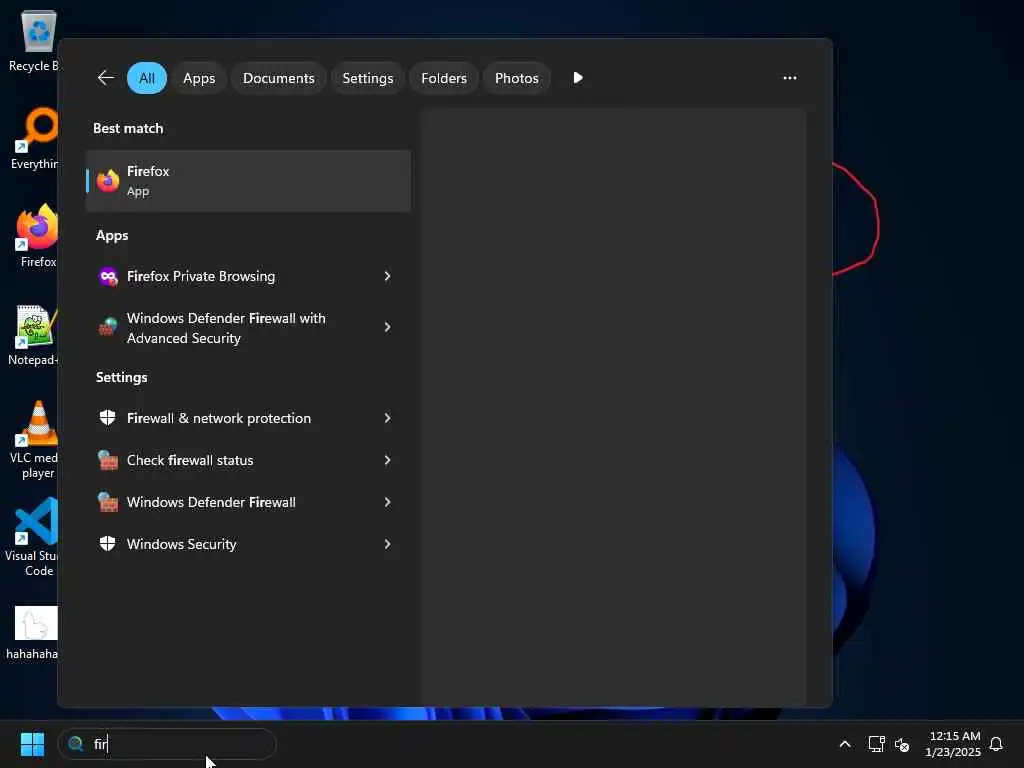Image resolution: width=1024 pixels, height=768 pixels.
Task: Click the Windows Security shield icon
Action: click(x=108, y=543)
